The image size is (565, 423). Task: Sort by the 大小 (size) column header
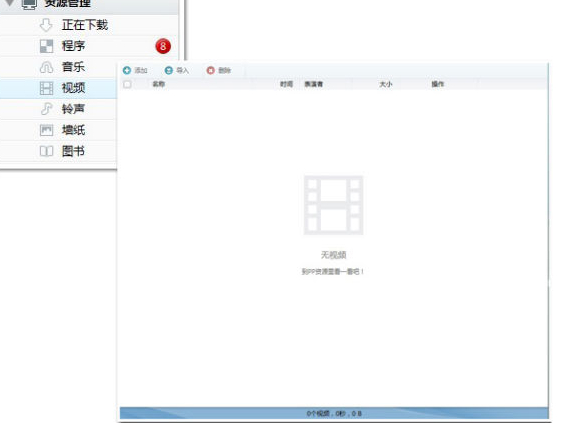(x=386, y=84)
